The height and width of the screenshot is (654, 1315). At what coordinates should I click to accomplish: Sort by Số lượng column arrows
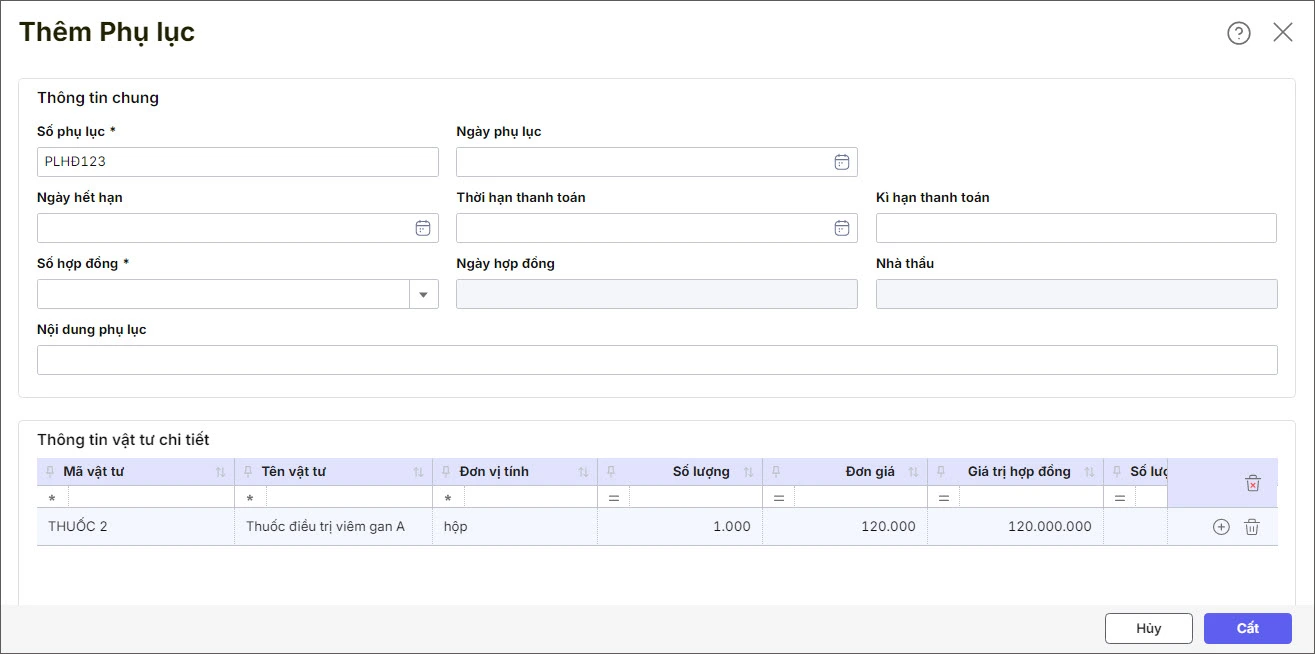pyautogui.click(x=748, y=472)
